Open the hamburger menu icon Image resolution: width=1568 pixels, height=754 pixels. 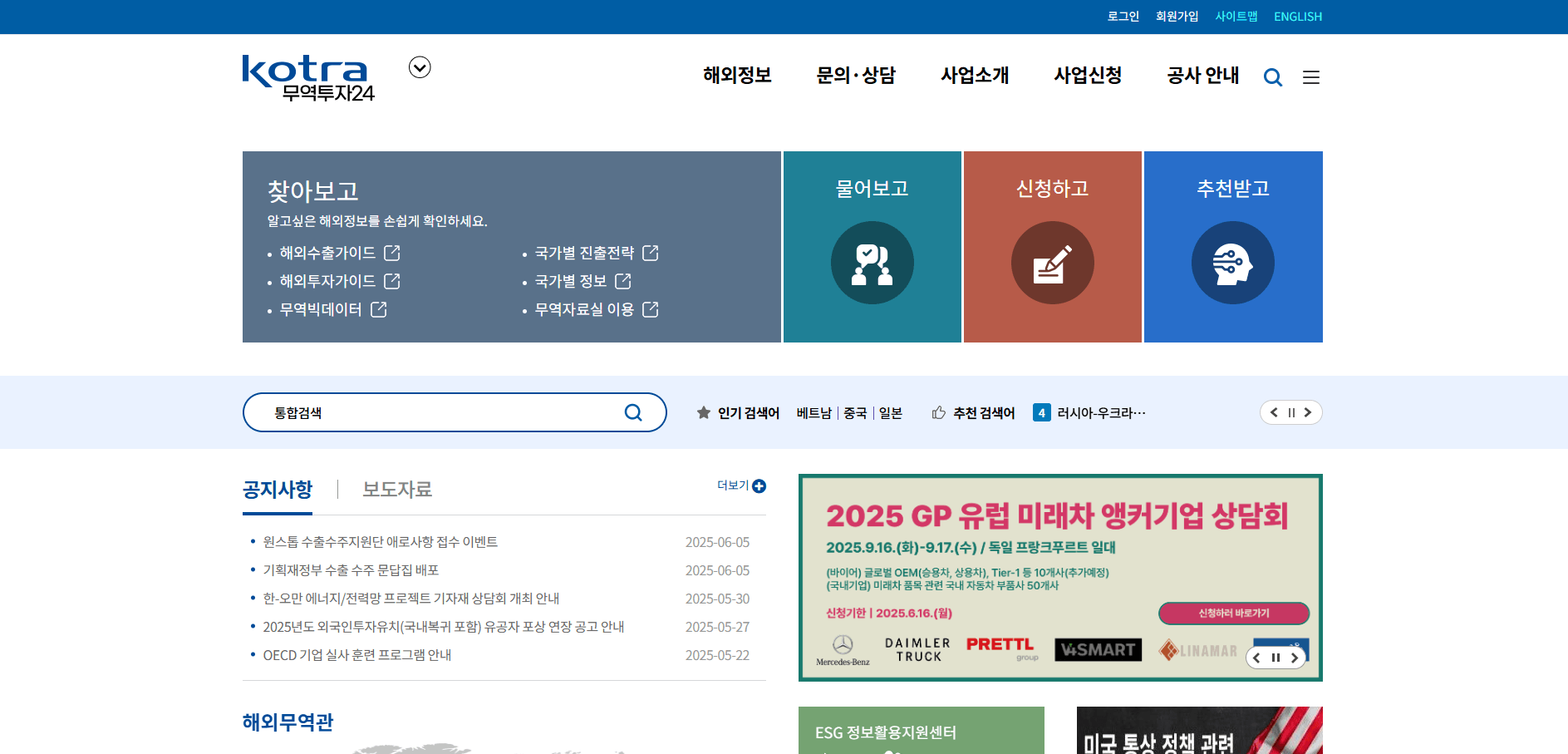1311,76
